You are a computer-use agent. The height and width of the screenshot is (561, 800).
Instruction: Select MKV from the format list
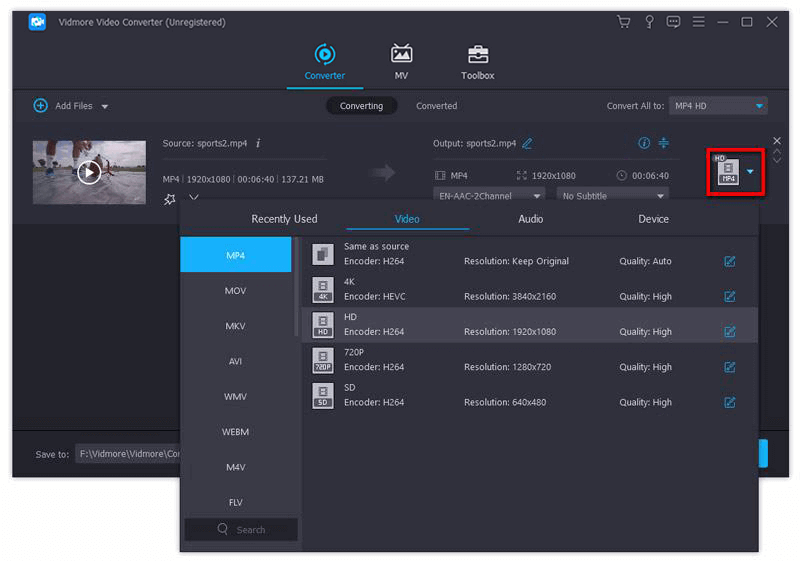(235, 326)
